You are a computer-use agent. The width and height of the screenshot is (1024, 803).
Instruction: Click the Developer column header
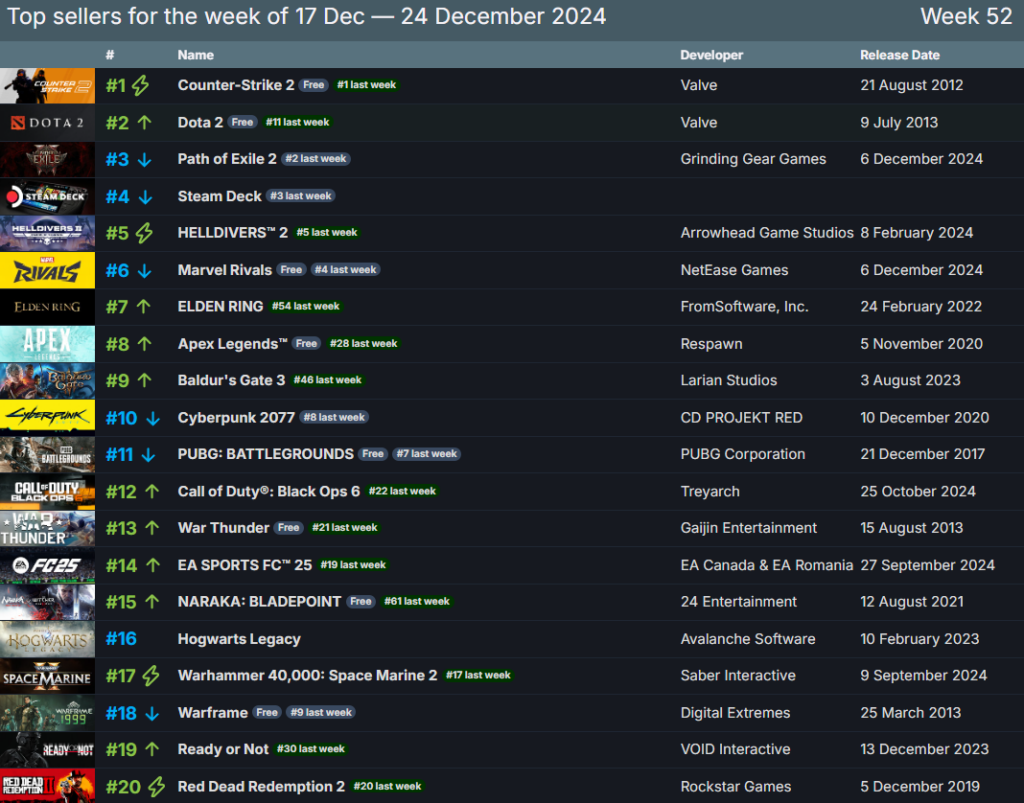[x=711, y=55]
